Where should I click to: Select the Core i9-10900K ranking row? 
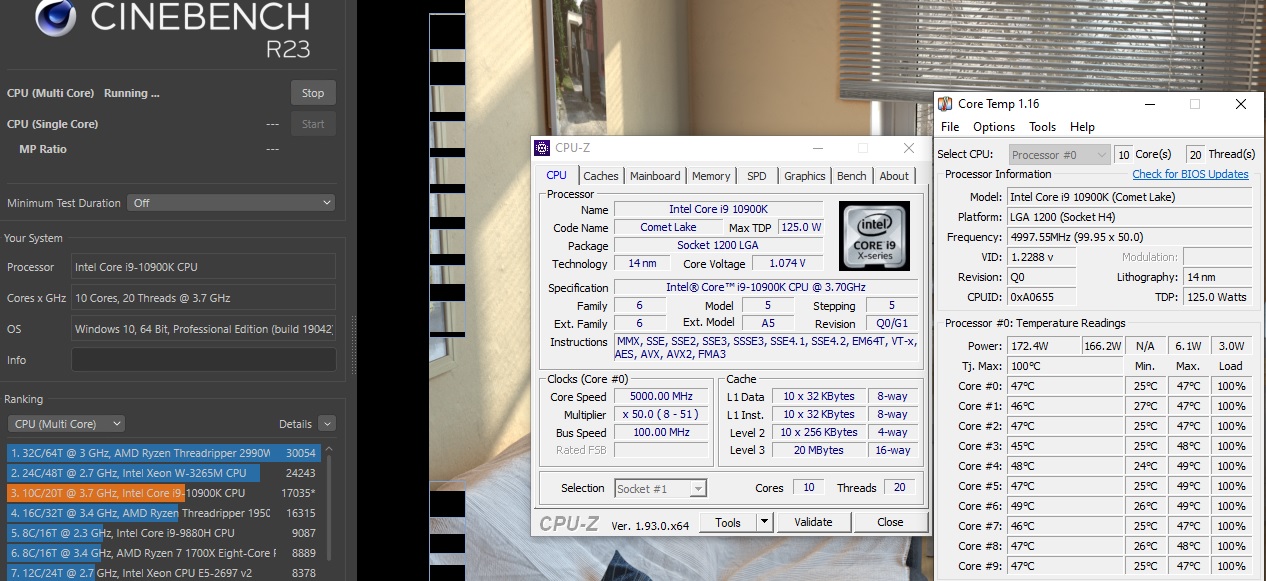click(x=163, y=493)
